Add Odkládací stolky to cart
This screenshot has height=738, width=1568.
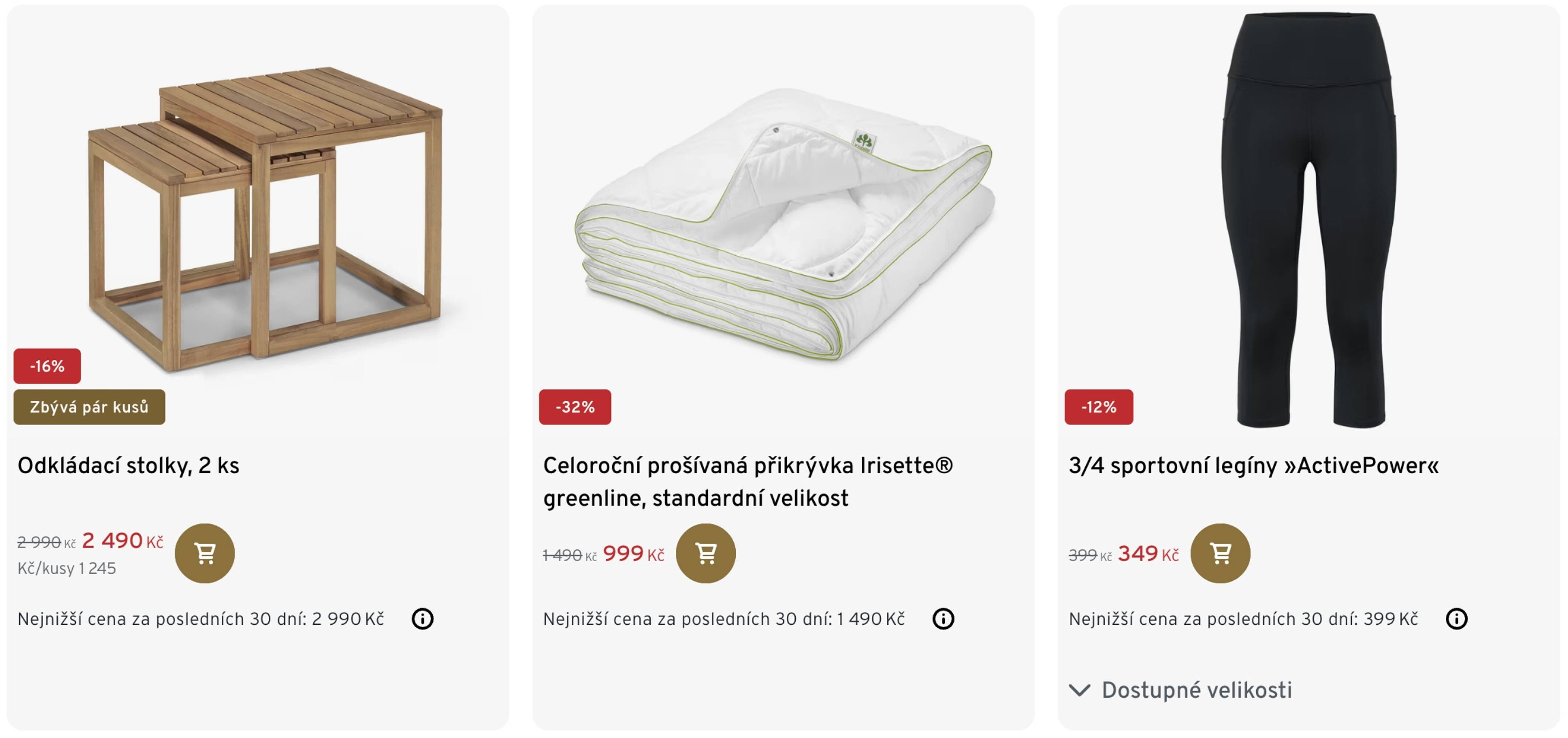[x=204, y=553]
